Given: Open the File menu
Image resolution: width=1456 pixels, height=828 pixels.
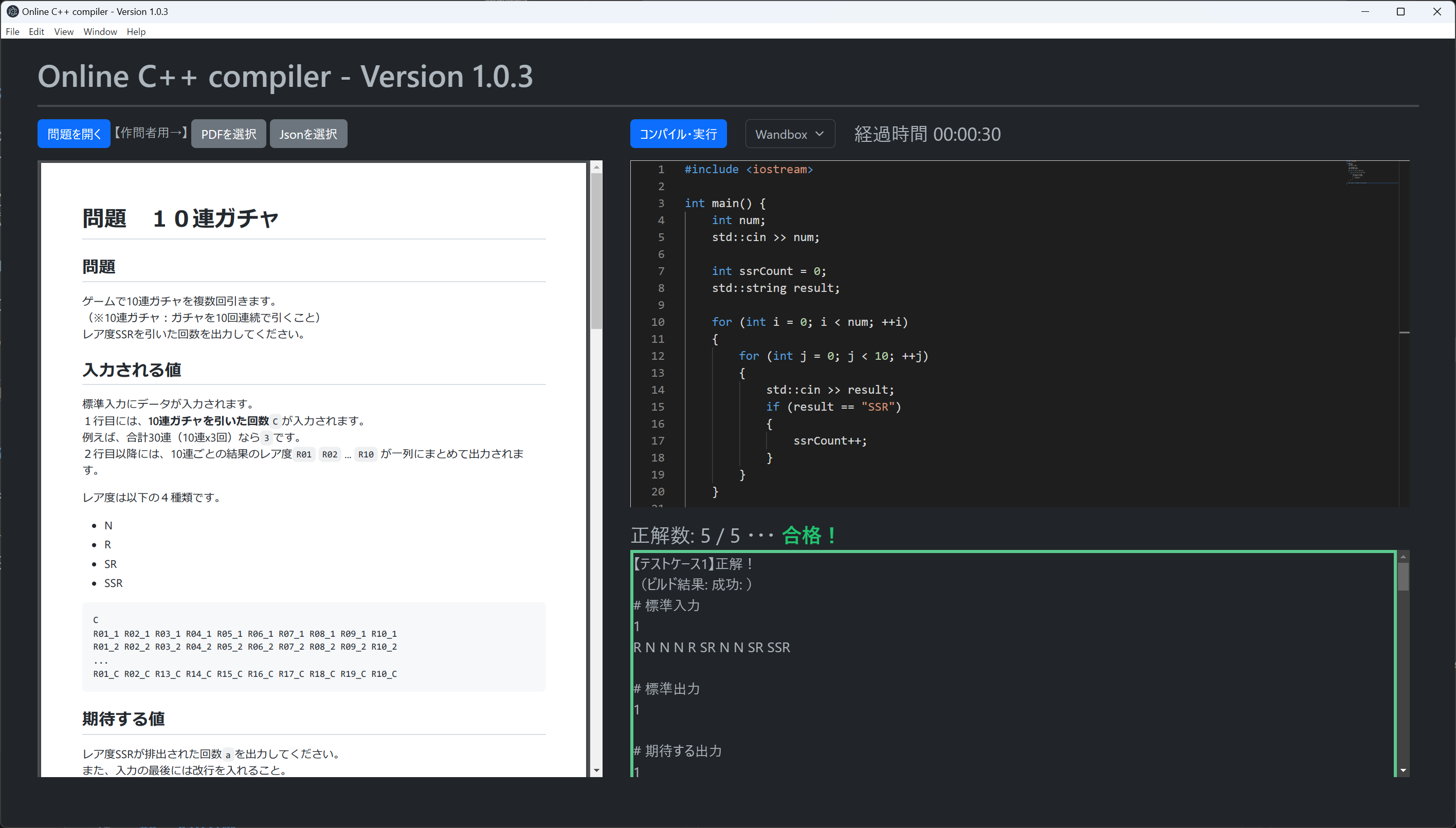Looking at the screenshot, I should [x=12, y=32].
